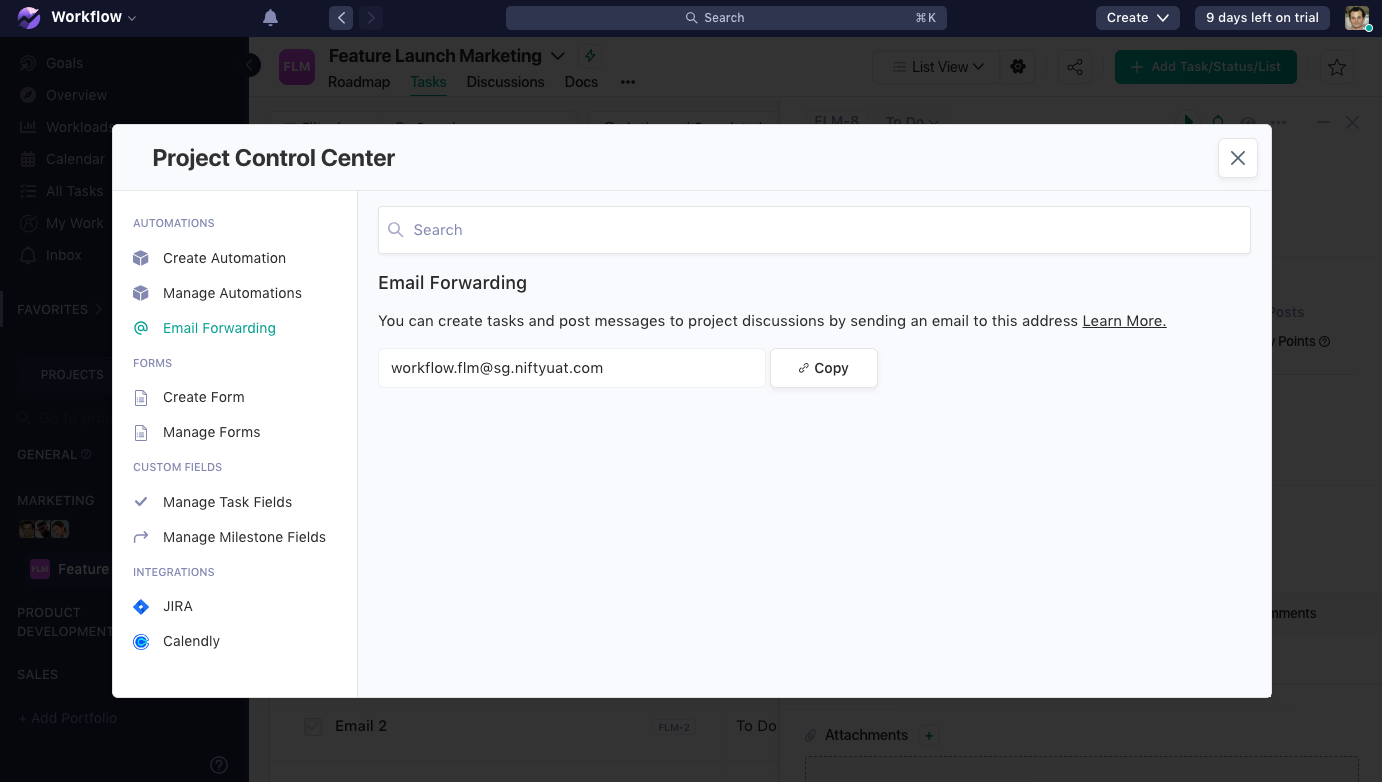1382x782 pixels.
Task: Open Manage Automations
Action: tap(232, 293)
